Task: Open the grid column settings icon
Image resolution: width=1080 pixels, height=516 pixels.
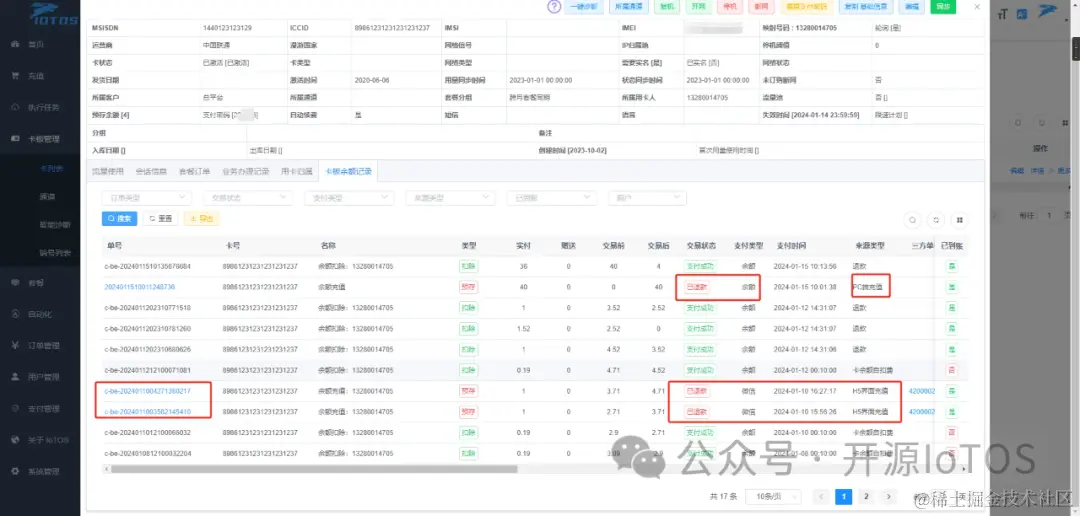Action: coord(959,220)
